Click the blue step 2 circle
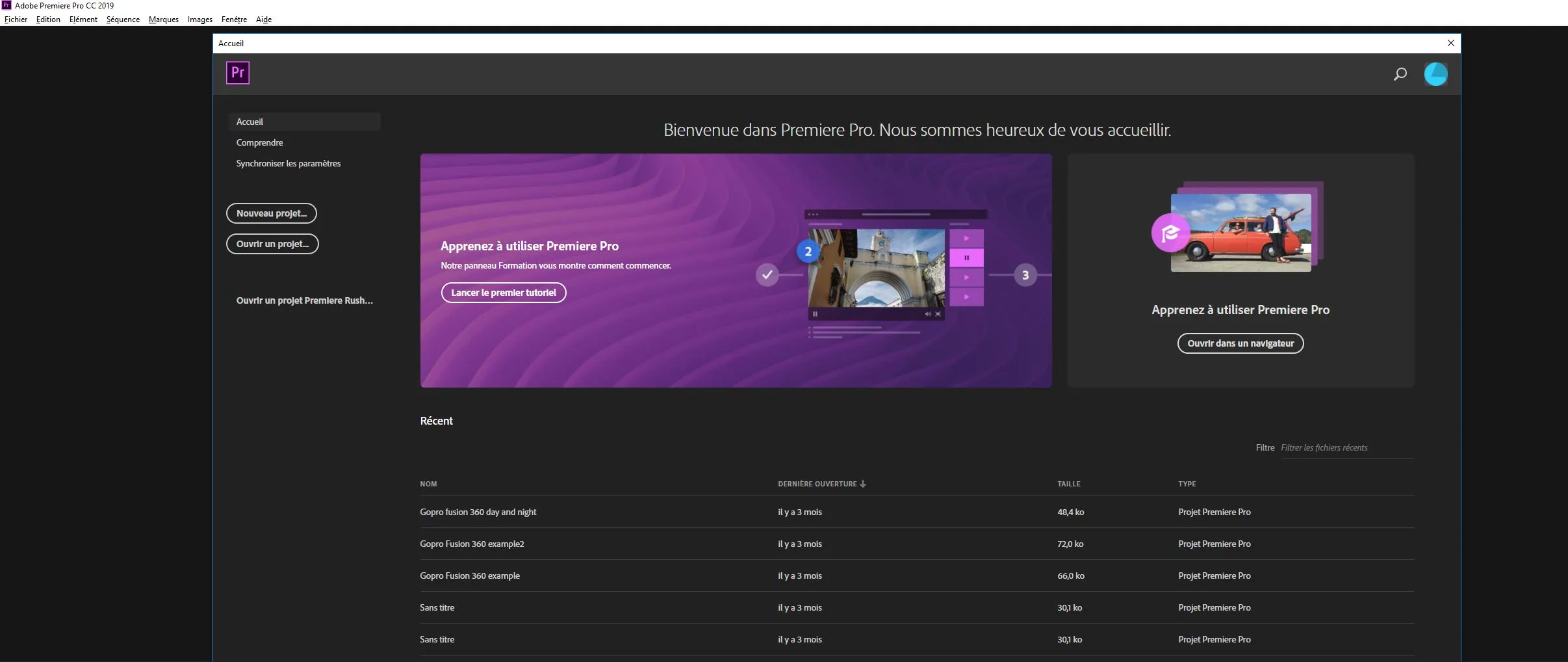This screenshot has width=1568, height=662. click(808, 252)
